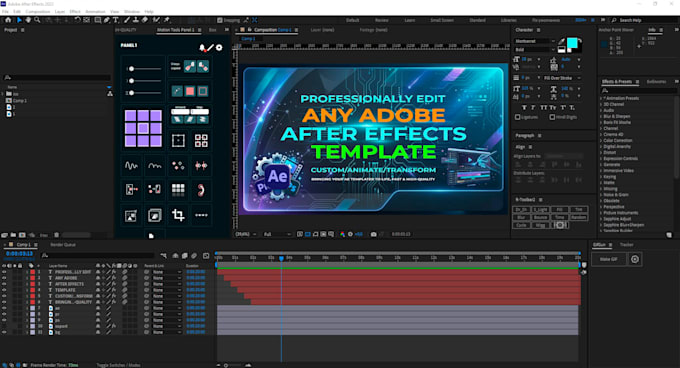The width and height of the screenshot is (680, 368).
Task: Select the Puppet Pin tool
Action: pyautogui.click(x=167, y=20)
